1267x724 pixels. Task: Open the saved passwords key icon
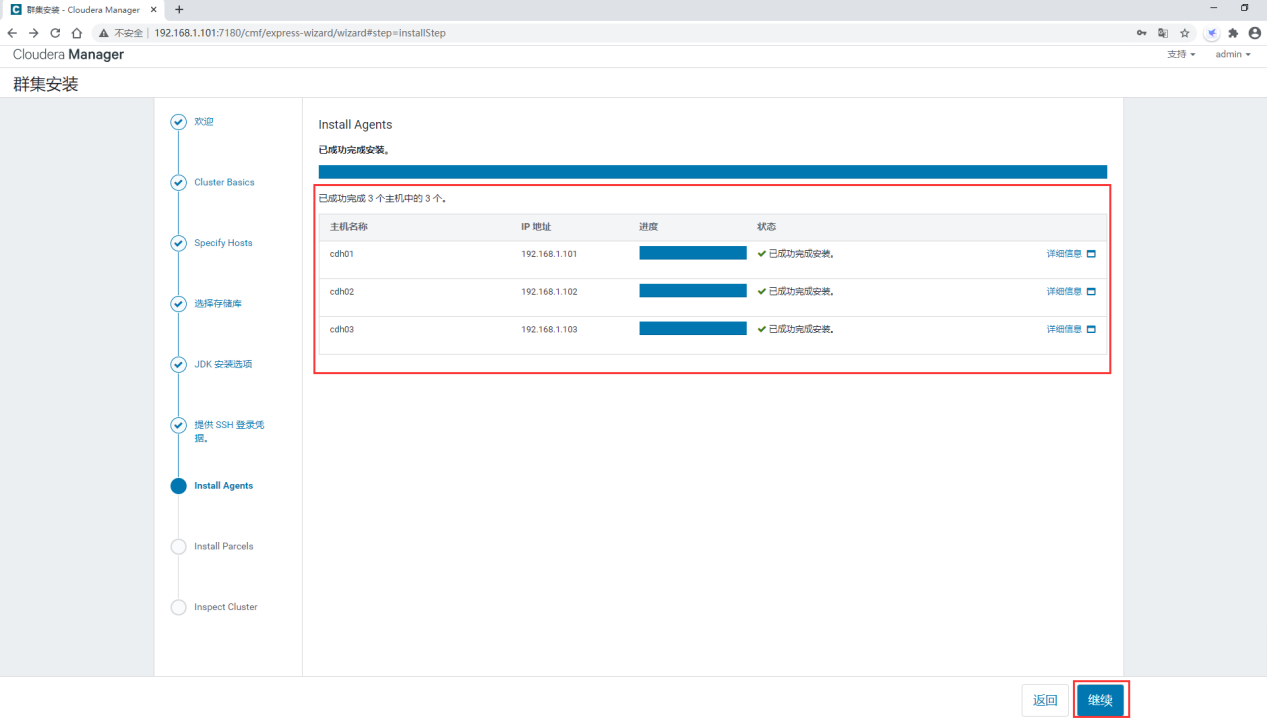click(x=1141, y=33)
